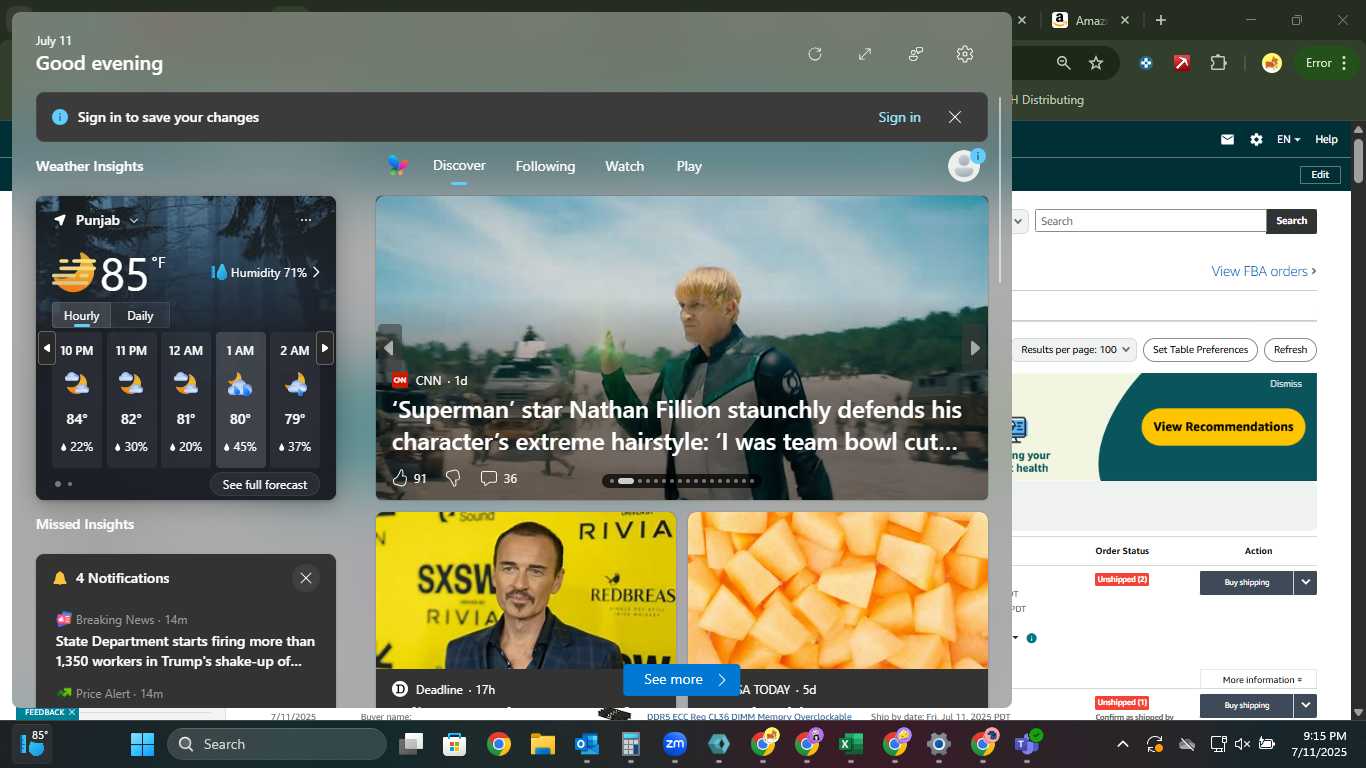
Task: Click See more button
Action: click(x=681, y=680)
